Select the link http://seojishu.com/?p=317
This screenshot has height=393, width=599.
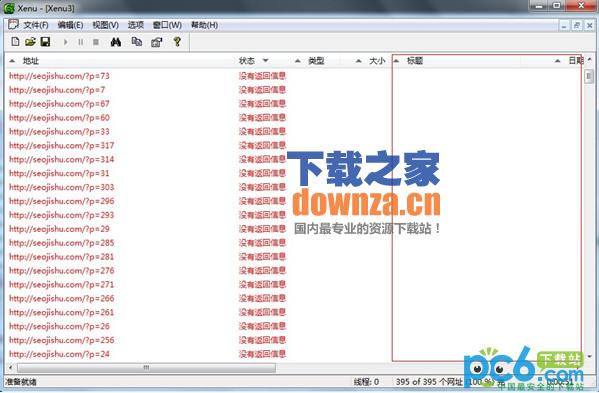[x=62, y=146]
